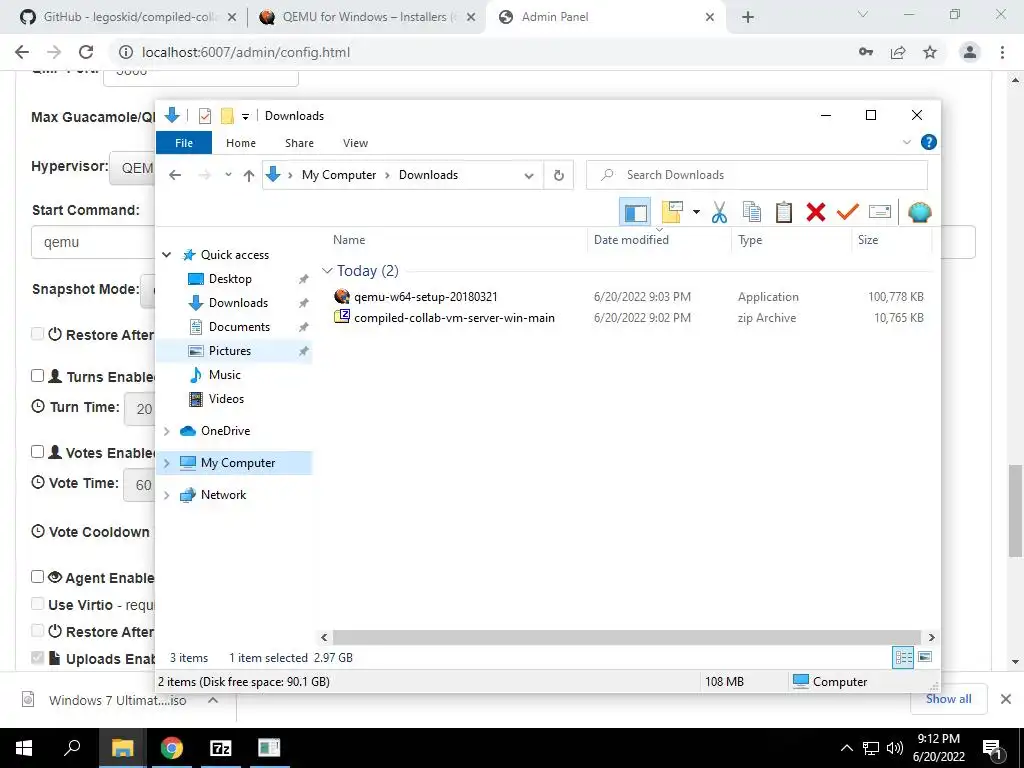
Task: Switch to the QEMU for Windows browser tab
Action: click(366, 17)
